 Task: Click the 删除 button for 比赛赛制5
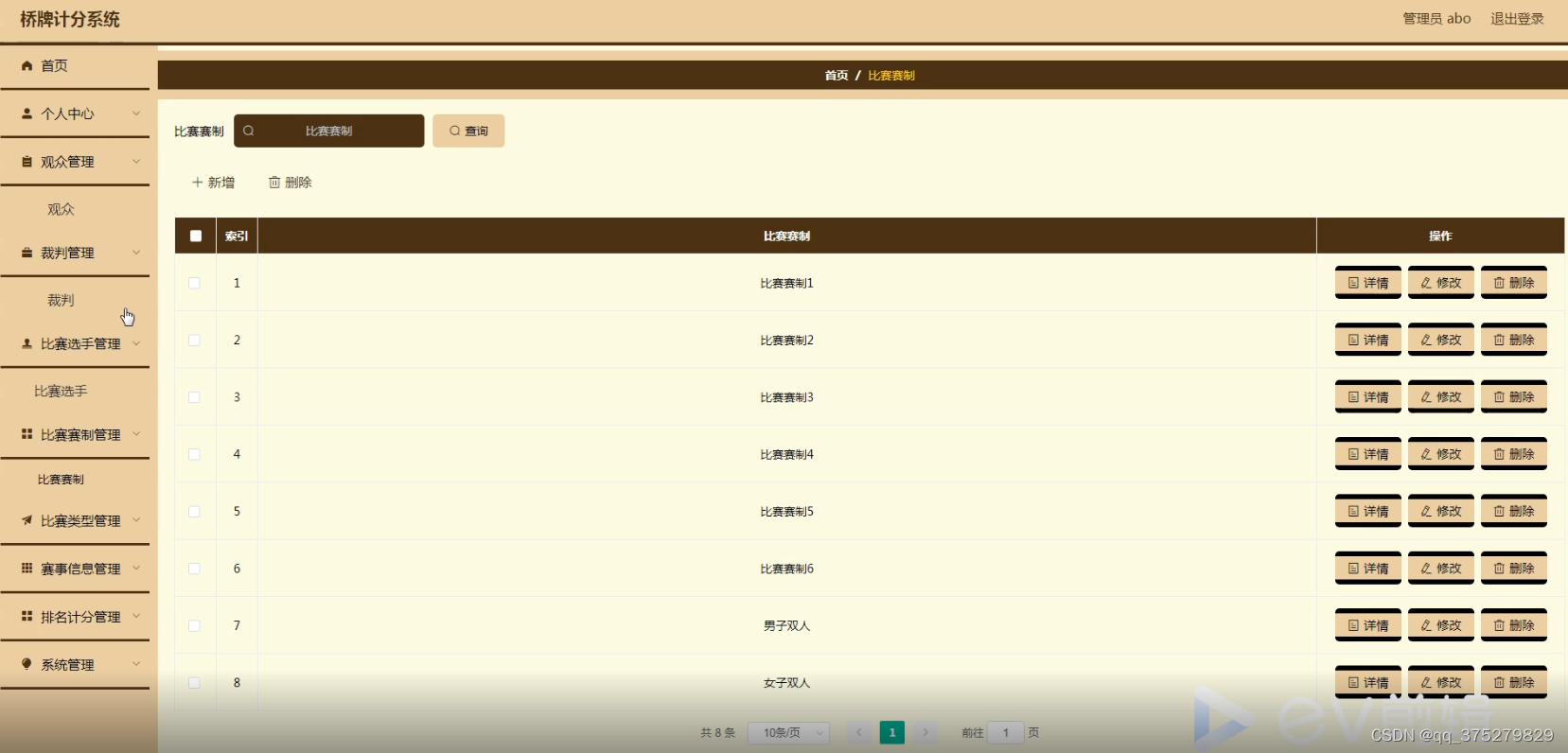(x=1514, y=511)
